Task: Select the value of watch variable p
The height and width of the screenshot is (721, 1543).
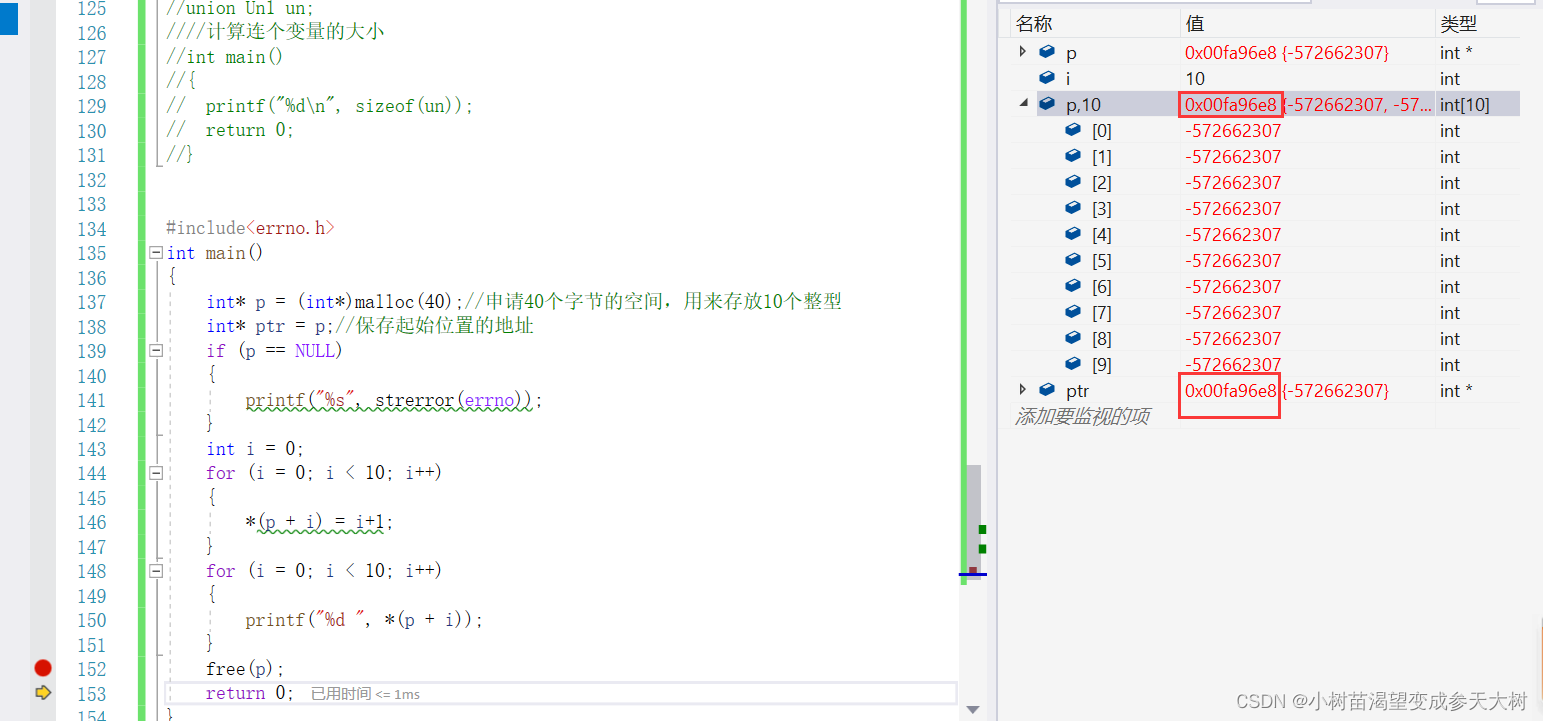Action: (x=1287, y=53)
